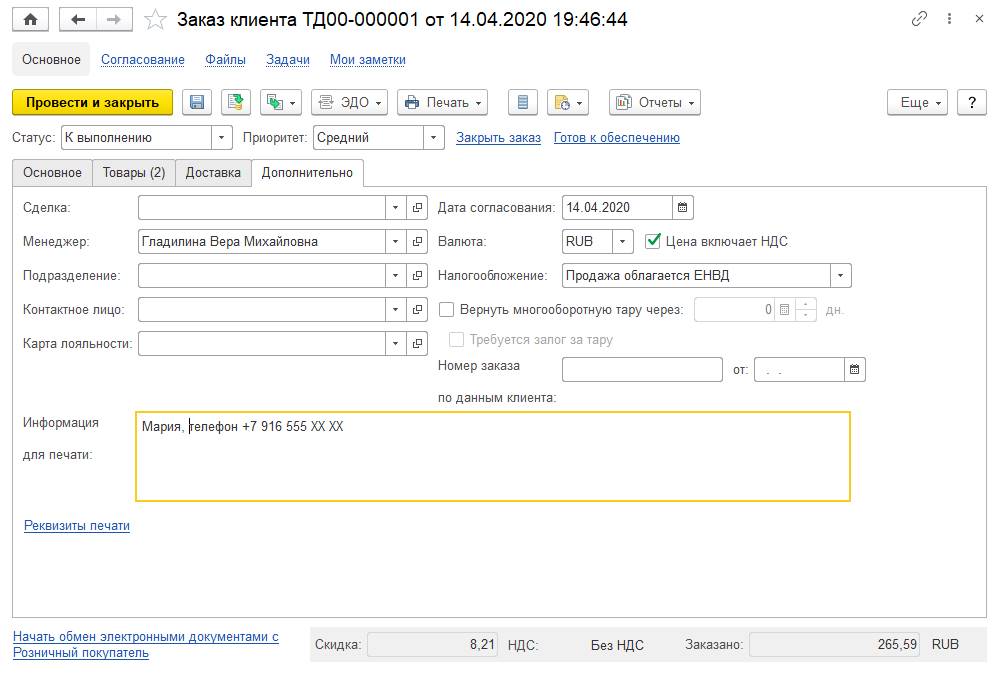Enable Вернуть многооборотную тару через checkbox
The image size is (1006, 674).
coord(447,310)
